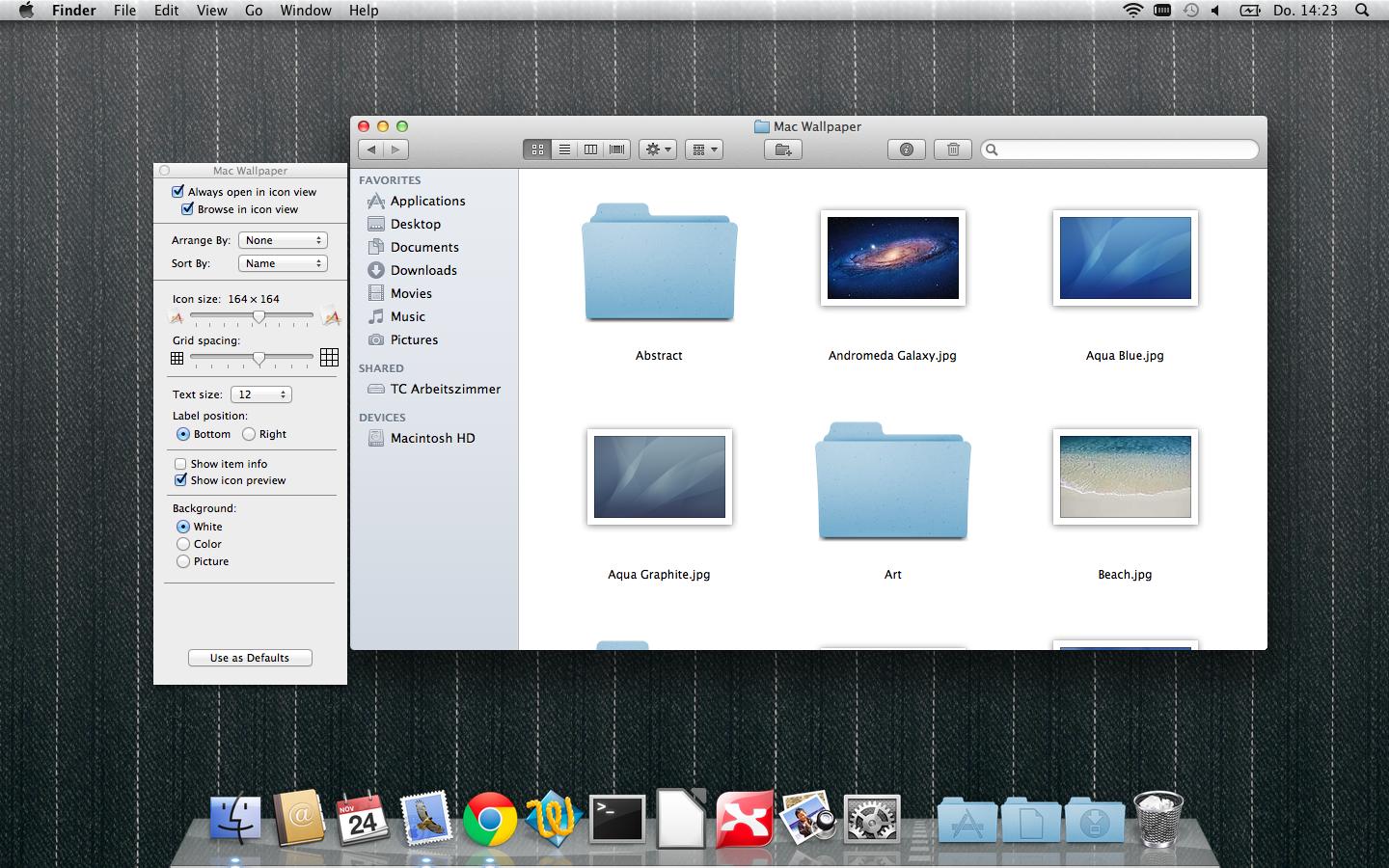Select Beach.jpg thumbnail

click(1126, 476)
